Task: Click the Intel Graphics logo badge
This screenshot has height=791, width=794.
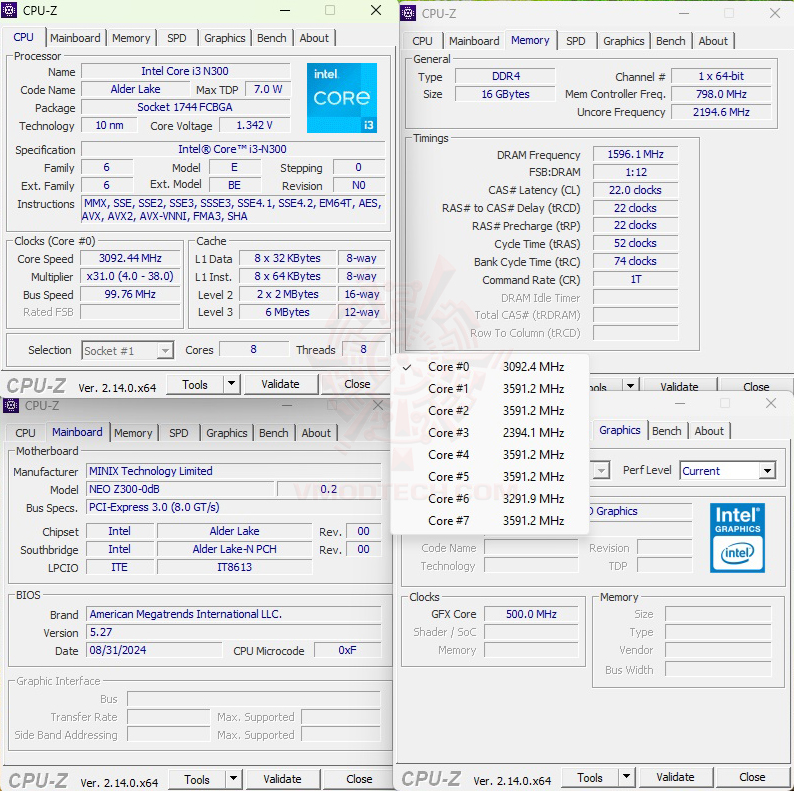Action: [x=737, y=538]
